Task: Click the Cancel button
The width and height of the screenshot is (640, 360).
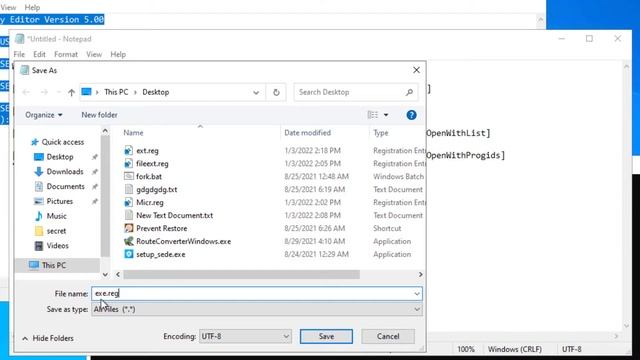Action: tap(388, 336)
